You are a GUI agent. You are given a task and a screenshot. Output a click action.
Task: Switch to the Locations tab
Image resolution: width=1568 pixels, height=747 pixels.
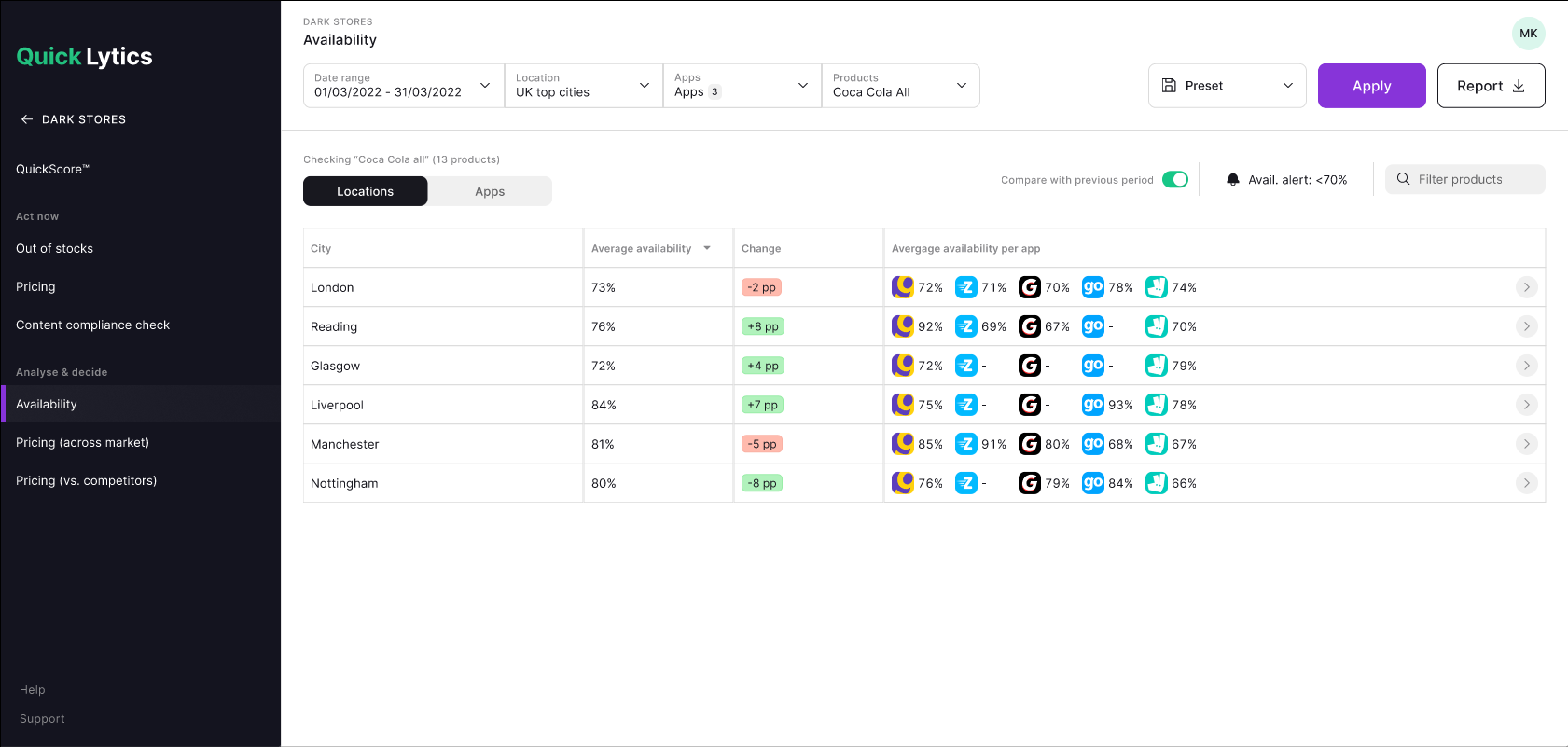click(x=366, y=191)
